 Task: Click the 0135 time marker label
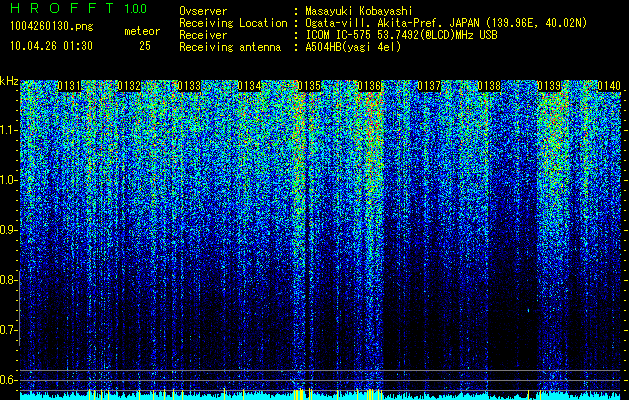[x=309, y=86]
